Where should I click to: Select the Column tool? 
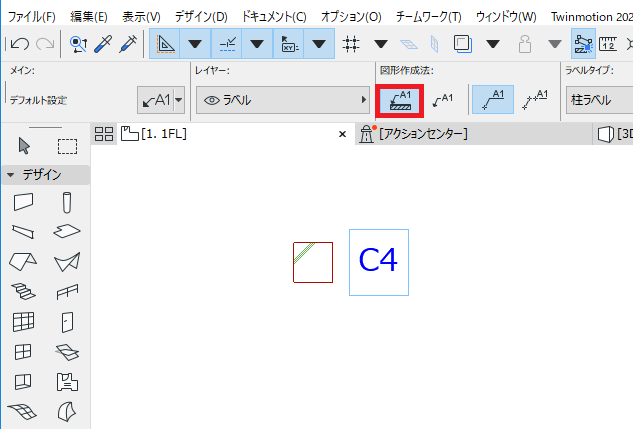[67, 202]
